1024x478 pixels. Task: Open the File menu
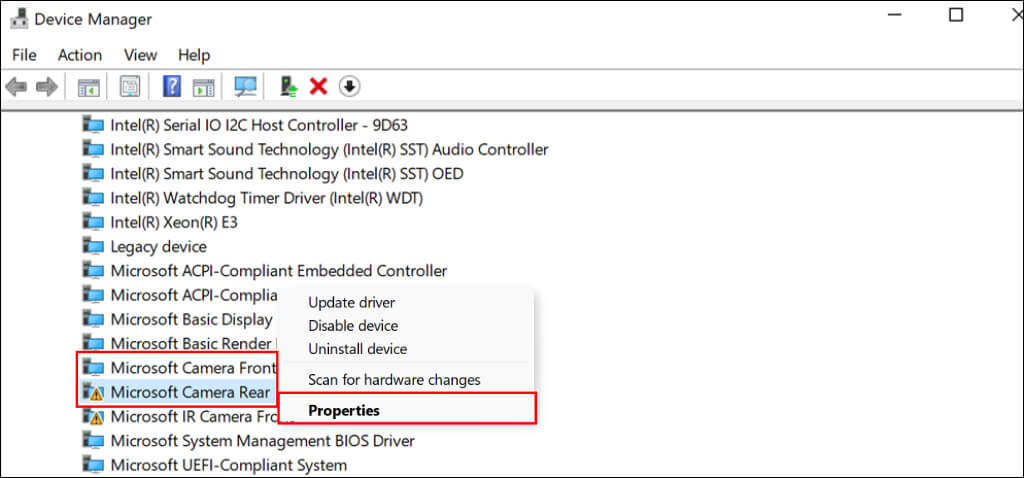coord(24,55)
